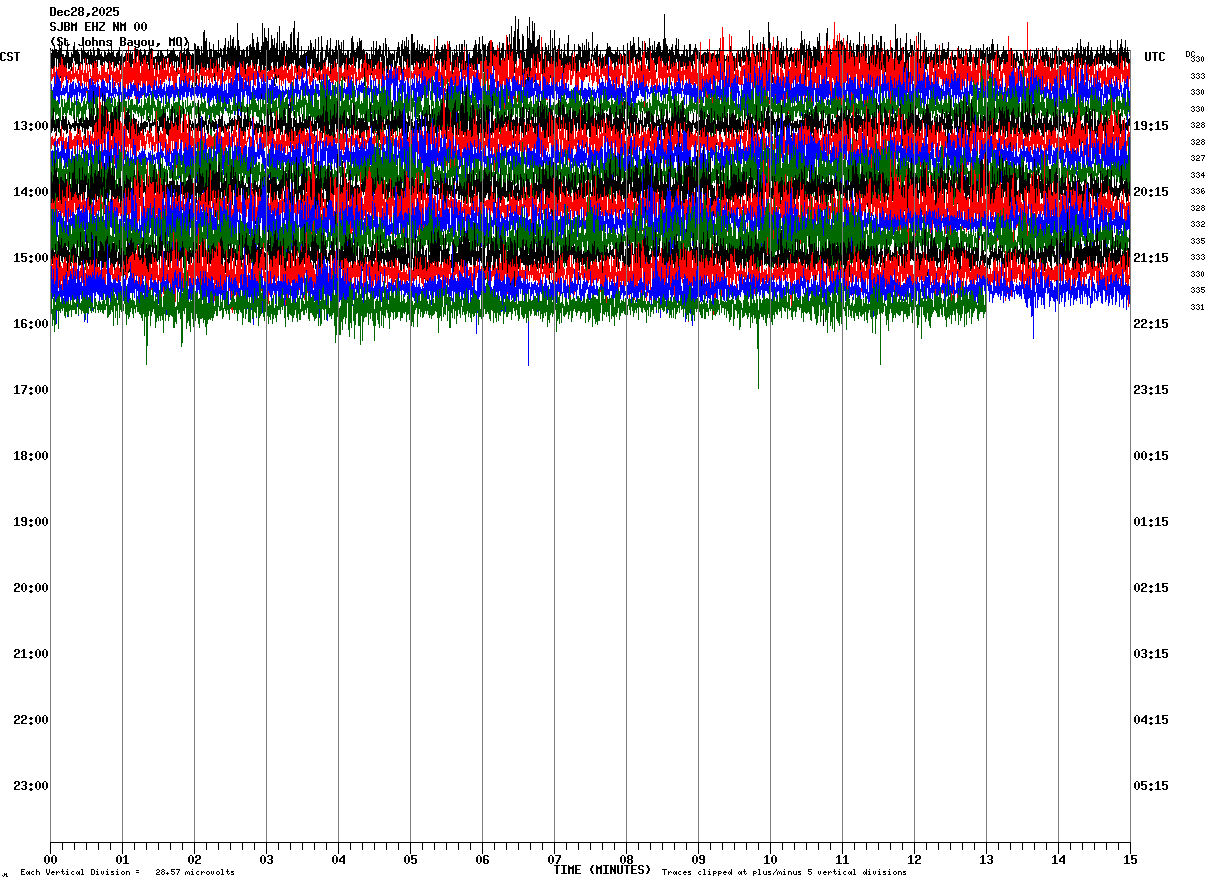Click the 19:15 UTC time label

[1150, 126]
